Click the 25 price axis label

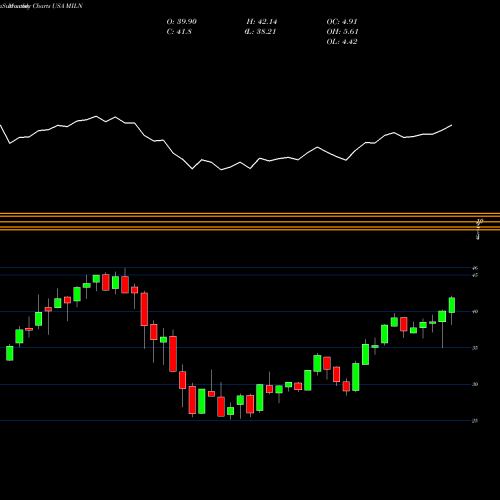point(475,421)
